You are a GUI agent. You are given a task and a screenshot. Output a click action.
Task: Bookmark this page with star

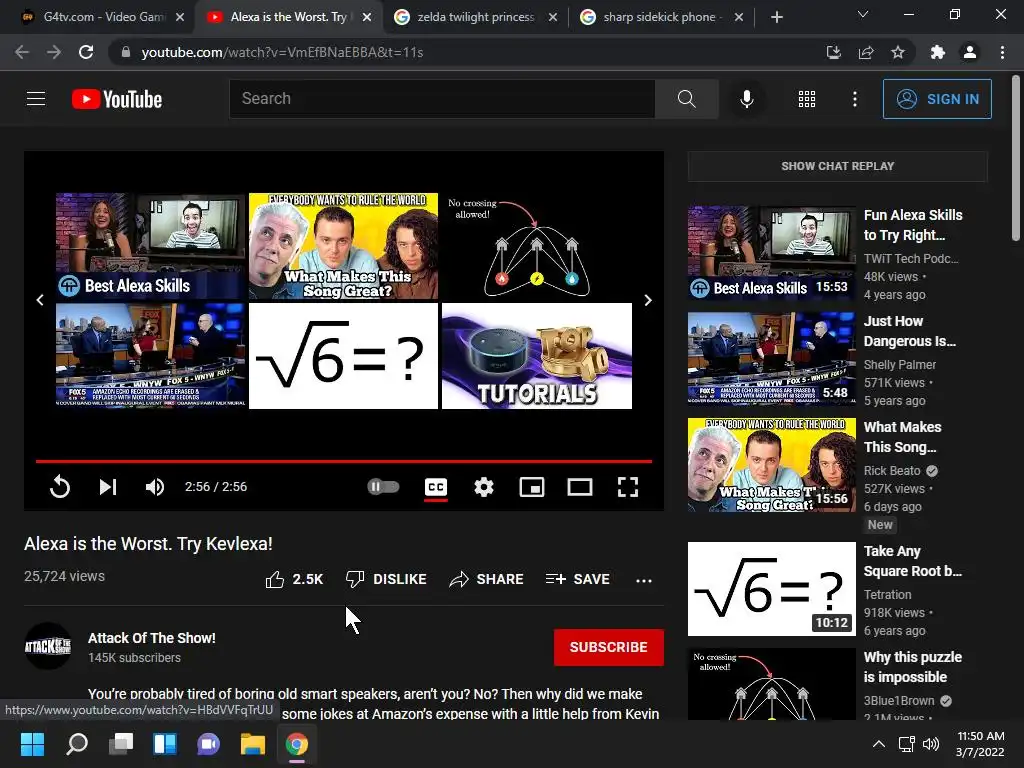coord(898,52)
